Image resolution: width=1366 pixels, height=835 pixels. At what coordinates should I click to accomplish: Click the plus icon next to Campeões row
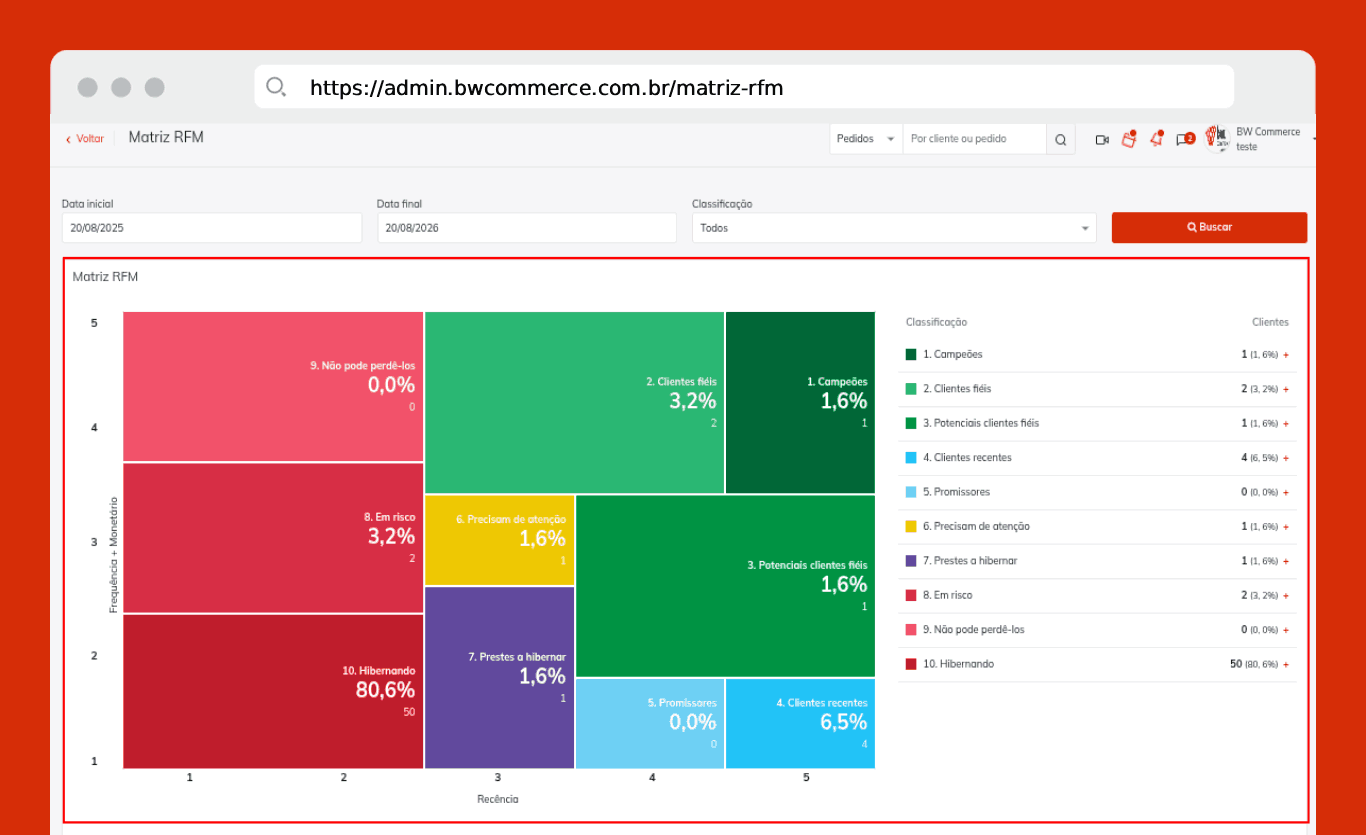[x=1286, y=355]
